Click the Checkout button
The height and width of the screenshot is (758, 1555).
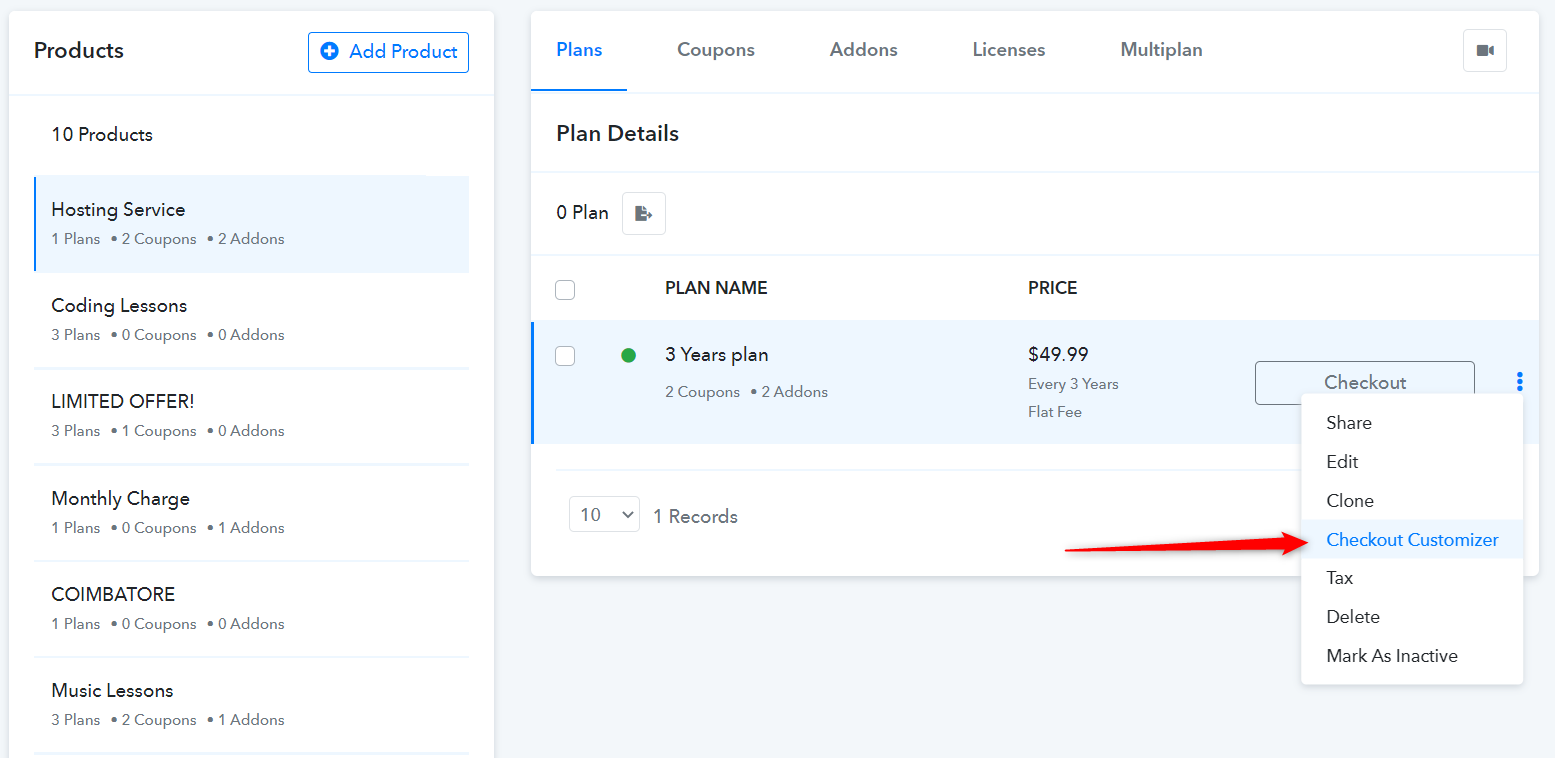(x=1365, y=382)
